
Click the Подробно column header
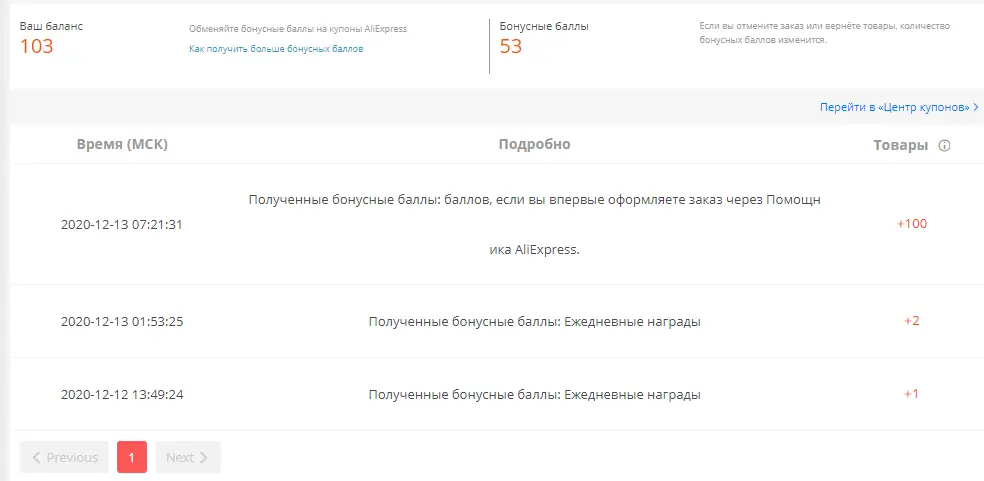point(535,144)
